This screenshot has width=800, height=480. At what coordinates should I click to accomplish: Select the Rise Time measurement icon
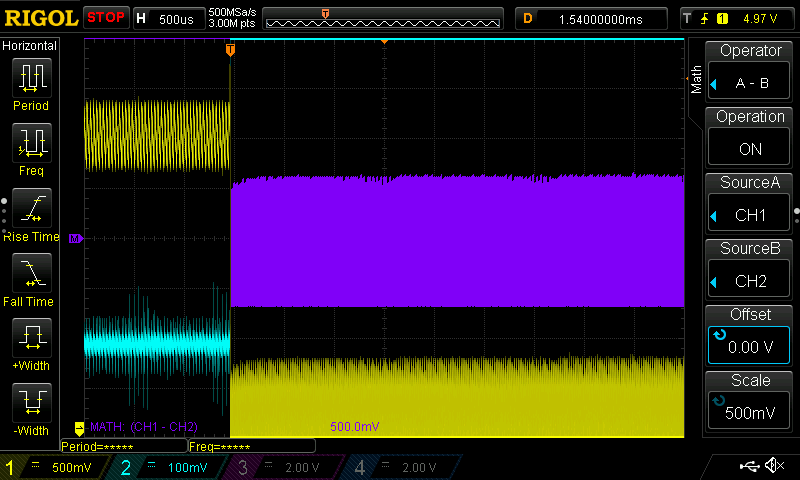tap(32, 208)
